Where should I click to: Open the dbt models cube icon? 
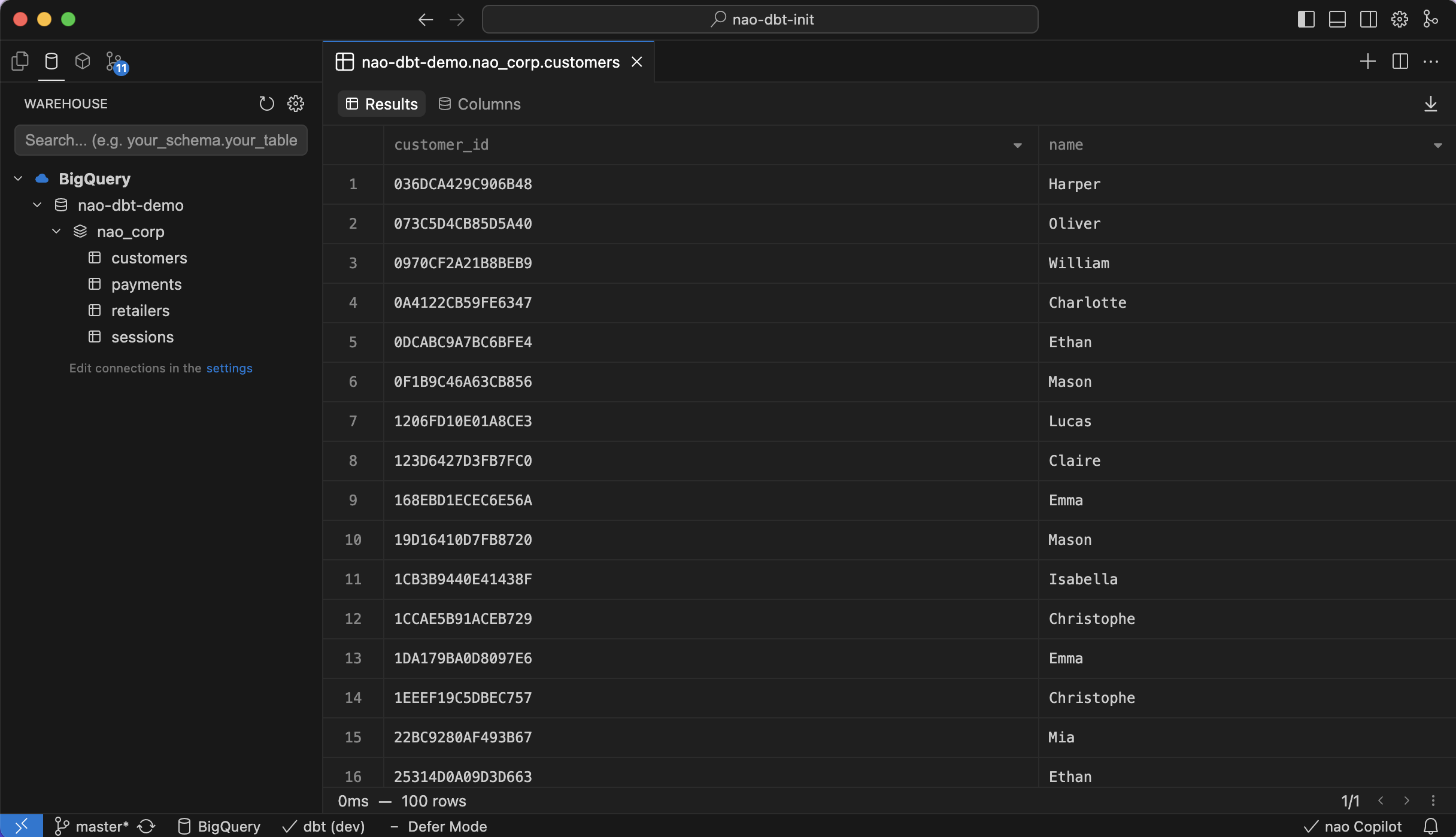83,61
